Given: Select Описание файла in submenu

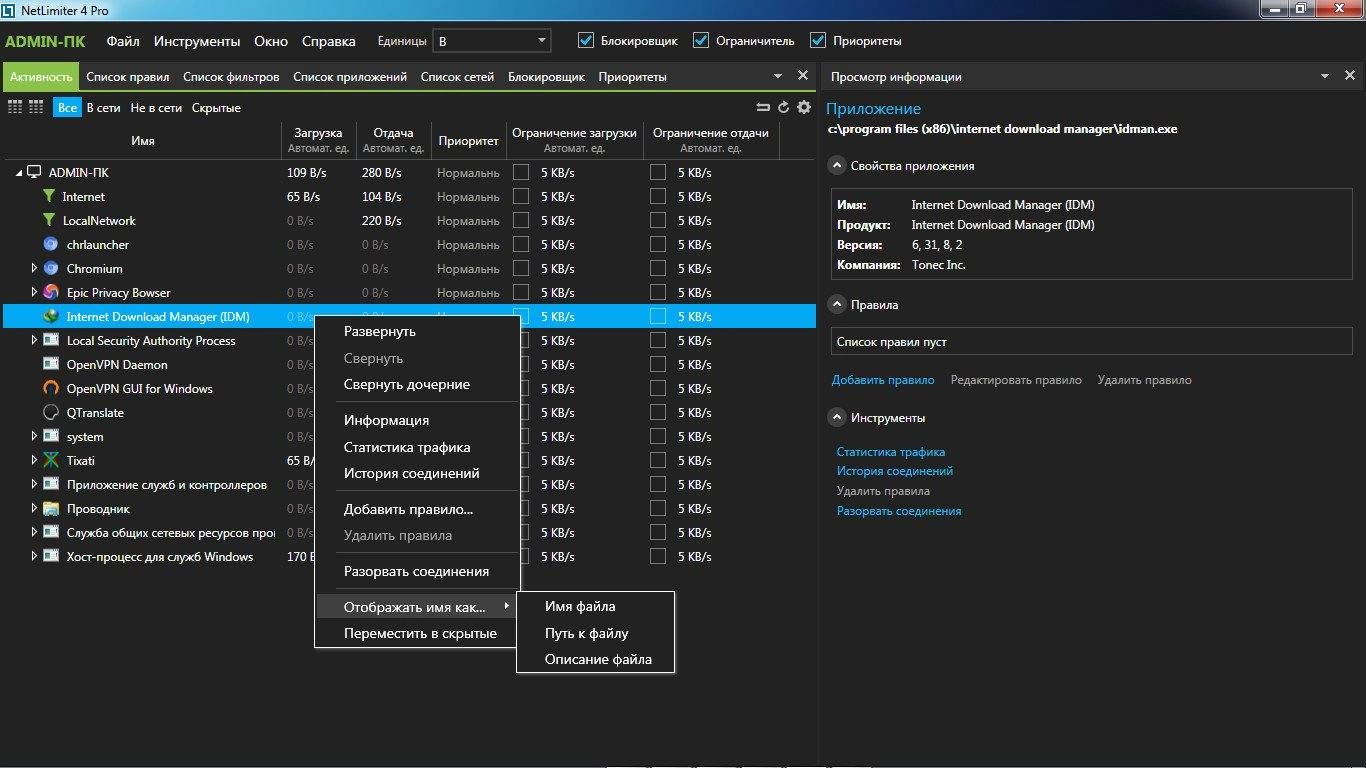Looking at the screenshot, I should 596,659.
